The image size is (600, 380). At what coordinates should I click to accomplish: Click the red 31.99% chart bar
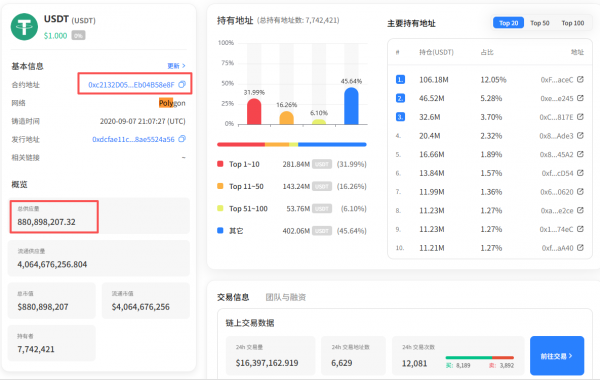[x=254, y=111]
